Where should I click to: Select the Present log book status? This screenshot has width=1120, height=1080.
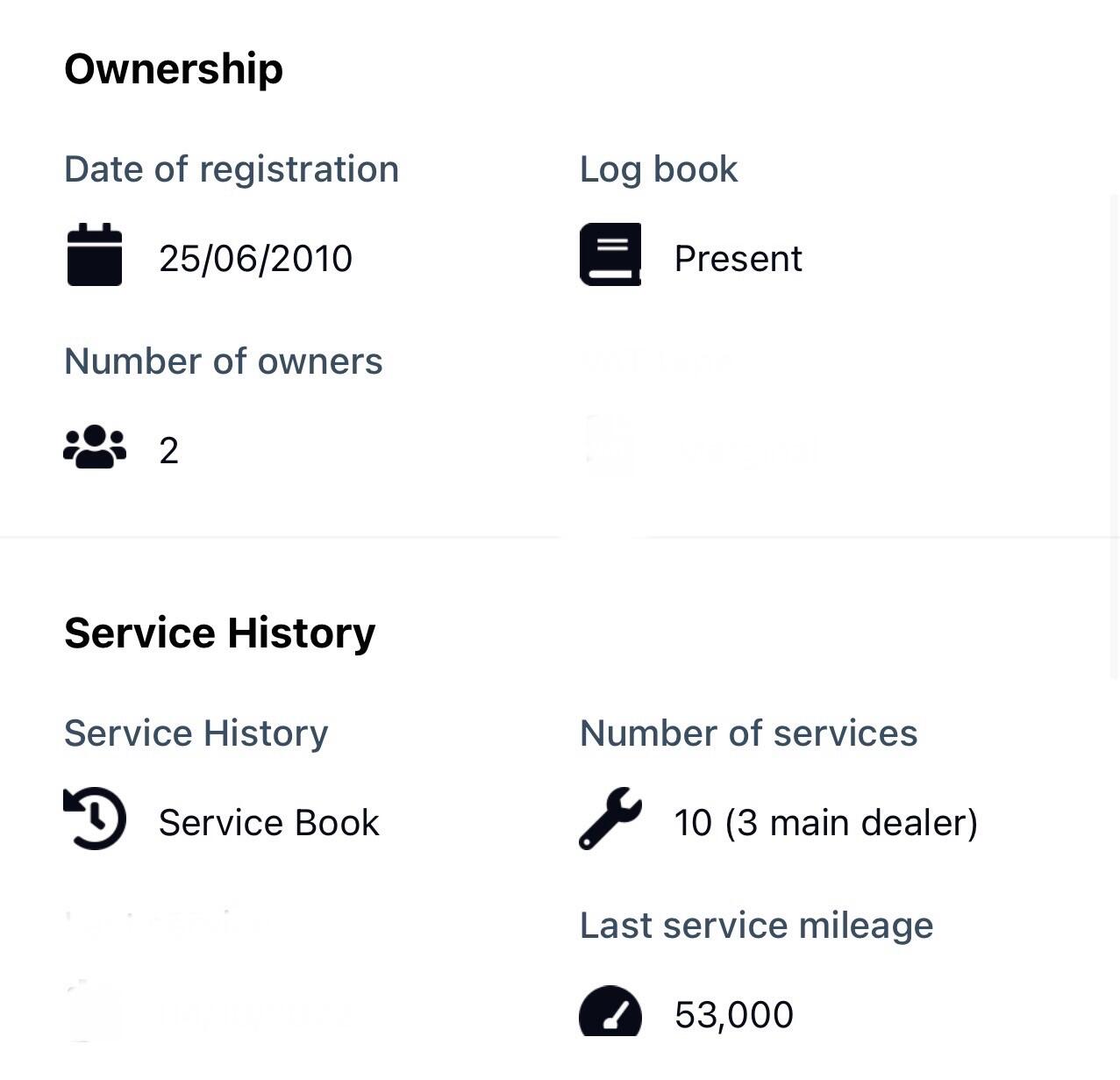(738, 259)
